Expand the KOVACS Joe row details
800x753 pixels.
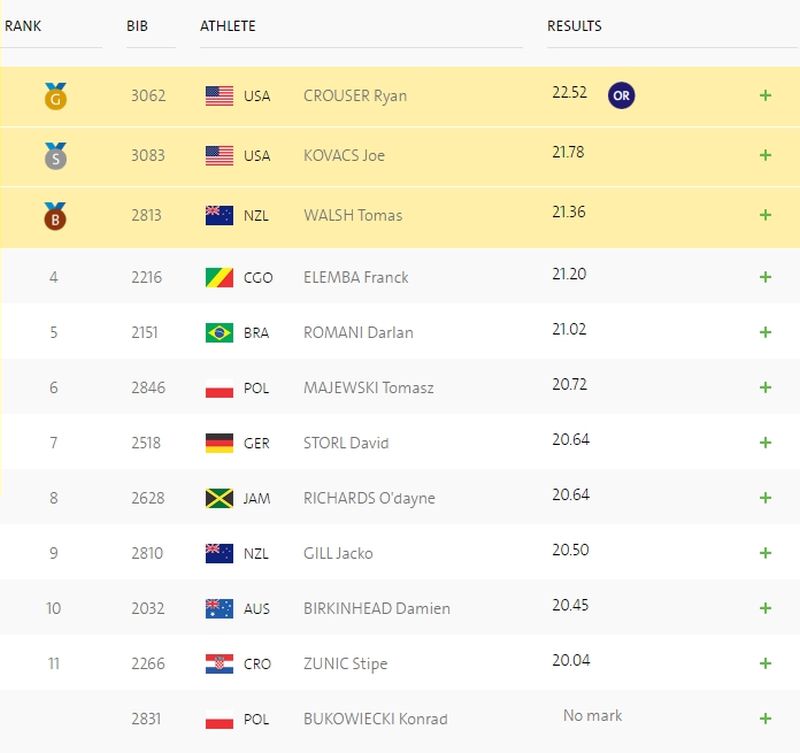(765, 155)
